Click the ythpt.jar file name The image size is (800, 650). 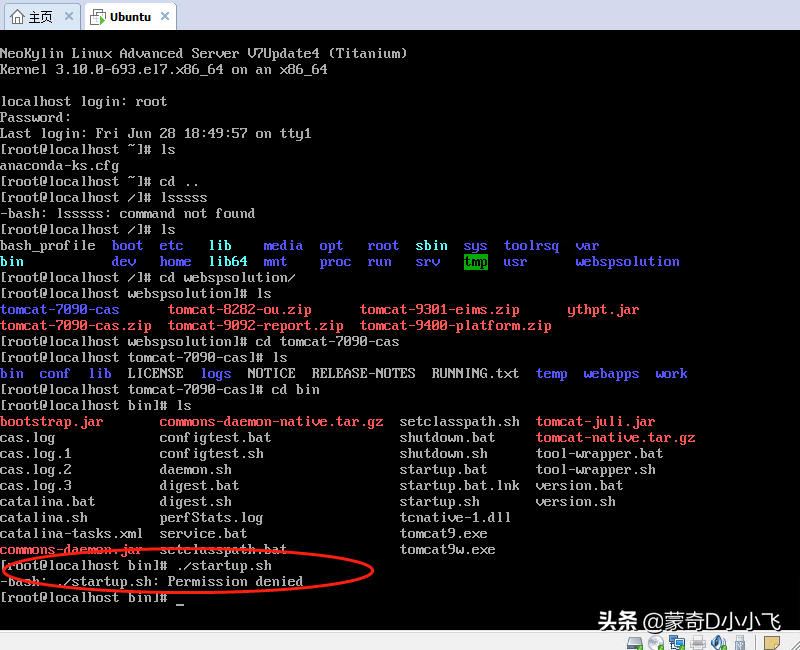click(x=603, y=310)
